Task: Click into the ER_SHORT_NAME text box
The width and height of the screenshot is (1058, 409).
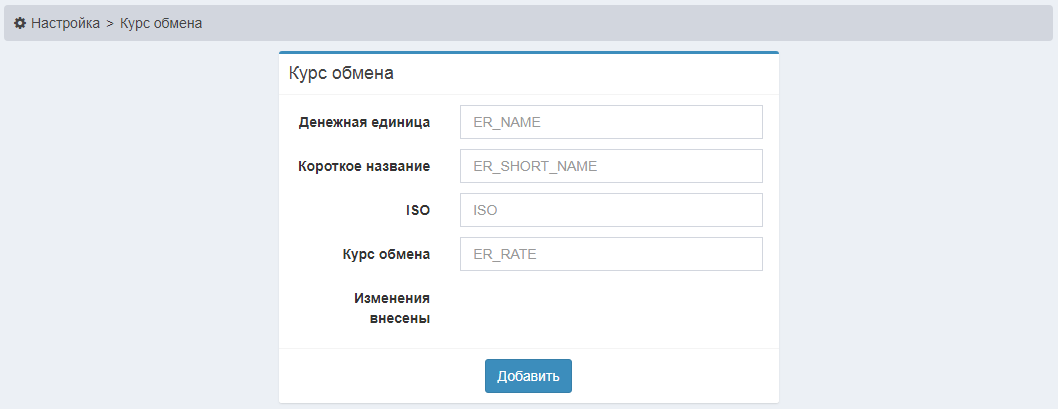Action: tap(611, 166)
